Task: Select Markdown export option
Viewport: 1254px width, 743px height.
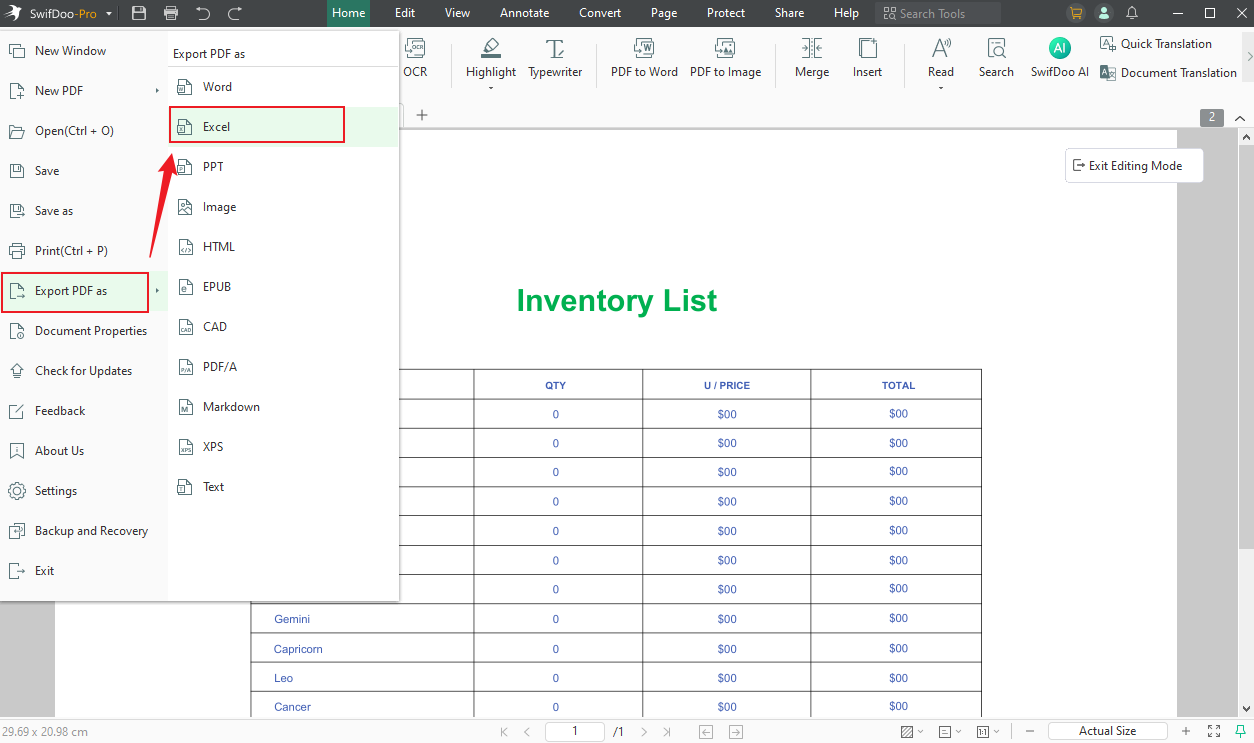Action: pyautogui.click(x=283, y=407)
